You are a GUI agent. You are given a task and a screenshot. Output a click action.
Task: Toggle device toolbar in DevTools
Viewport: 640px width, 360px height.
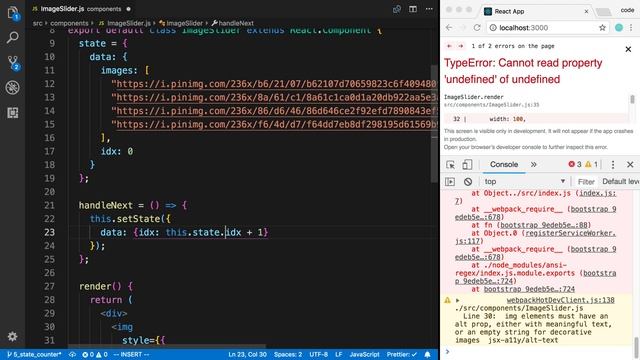467,164
